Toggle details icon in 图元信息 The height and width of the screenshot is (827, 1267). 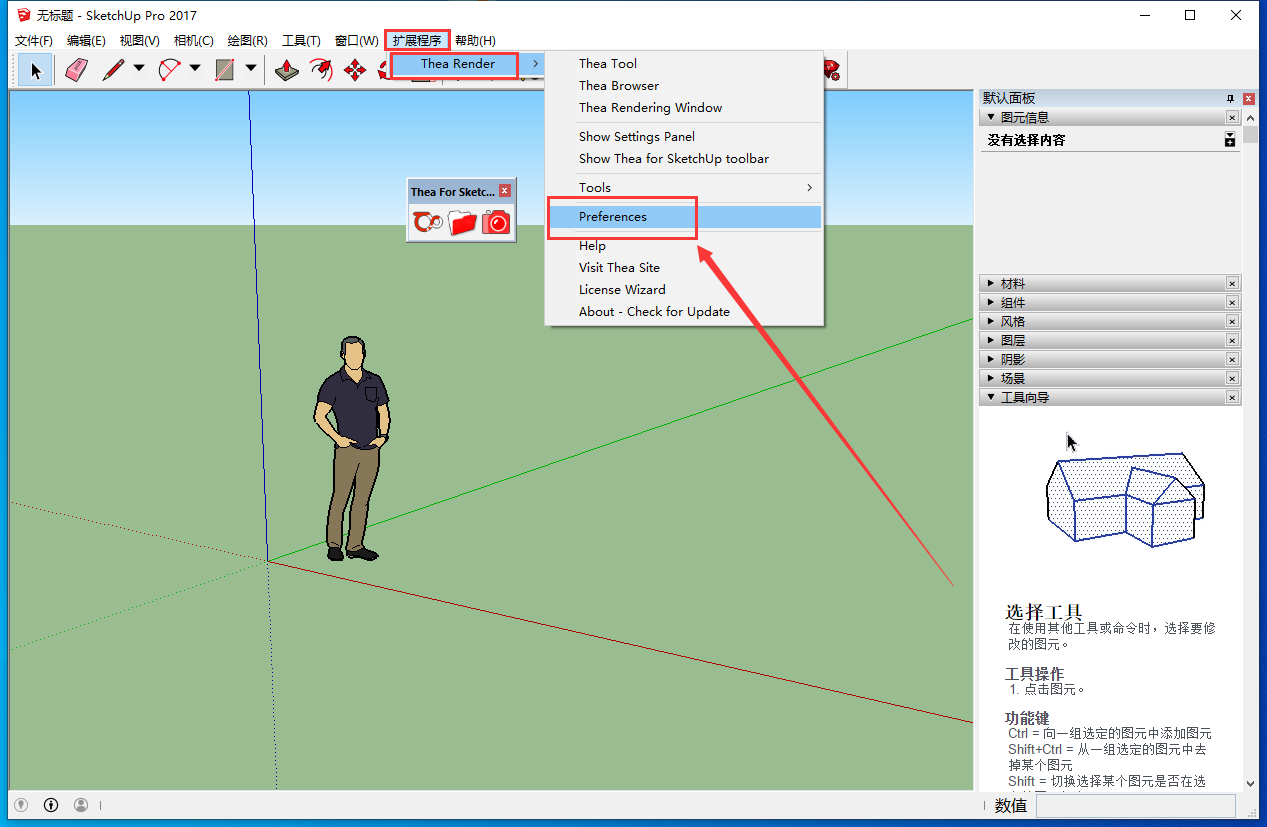pyautogui.click(x=1230, y=140)
